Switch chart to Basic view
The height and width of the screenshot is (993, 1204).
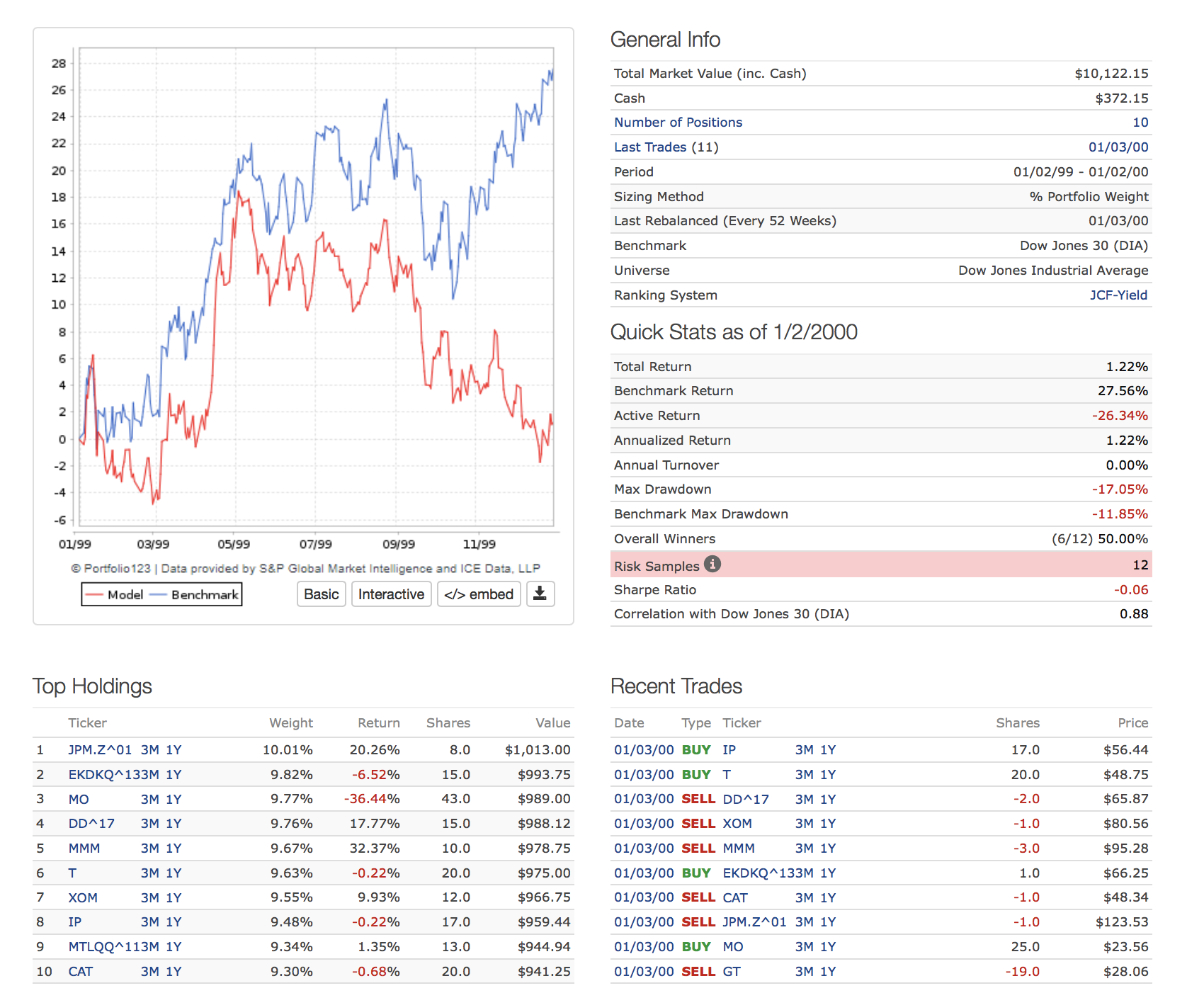[x=321, y=594]
